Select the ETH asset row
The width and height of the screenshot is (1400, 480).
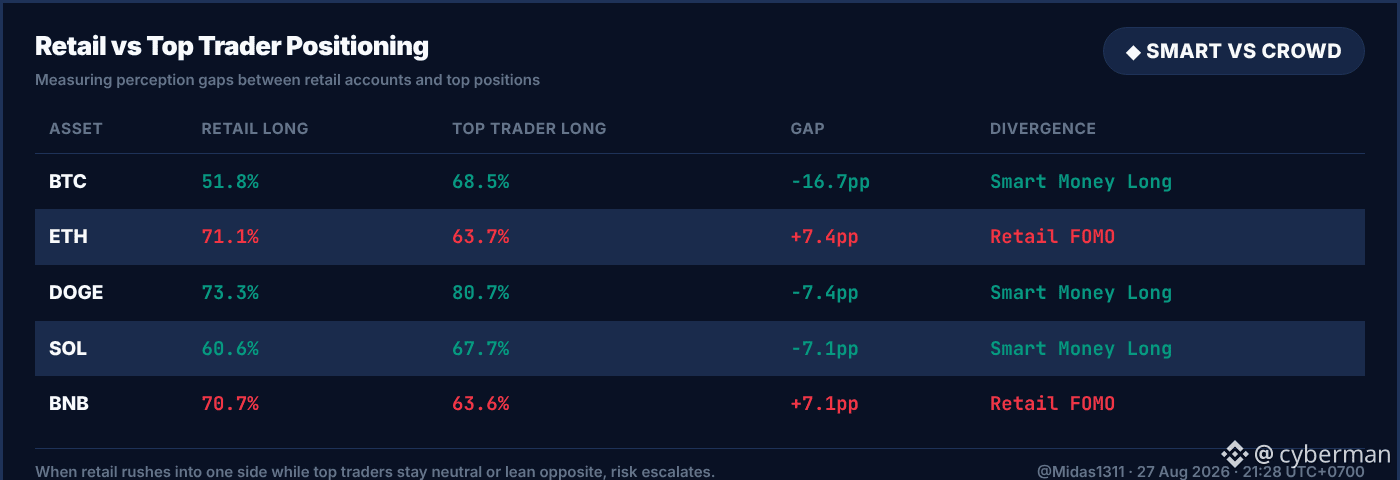click(x=700, y=237)
